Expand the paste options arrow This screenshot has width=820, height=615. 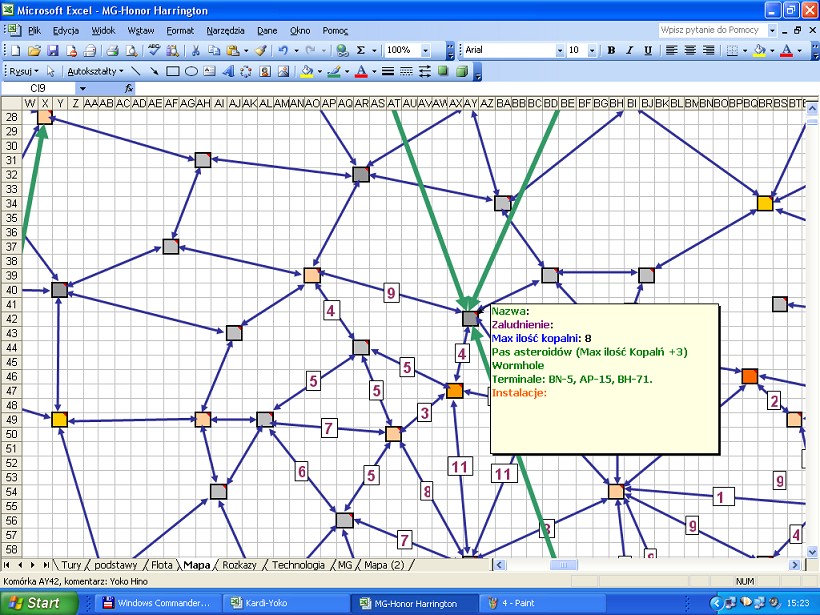point(246,51)
